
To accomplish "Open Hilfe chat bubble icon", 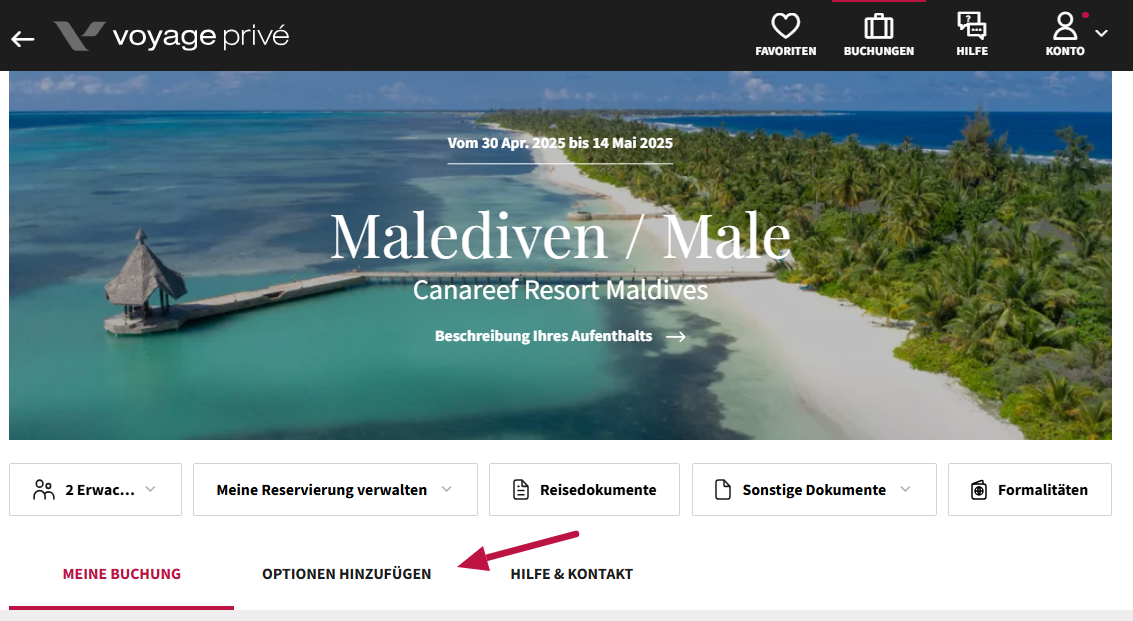I will tap(972, 26).
